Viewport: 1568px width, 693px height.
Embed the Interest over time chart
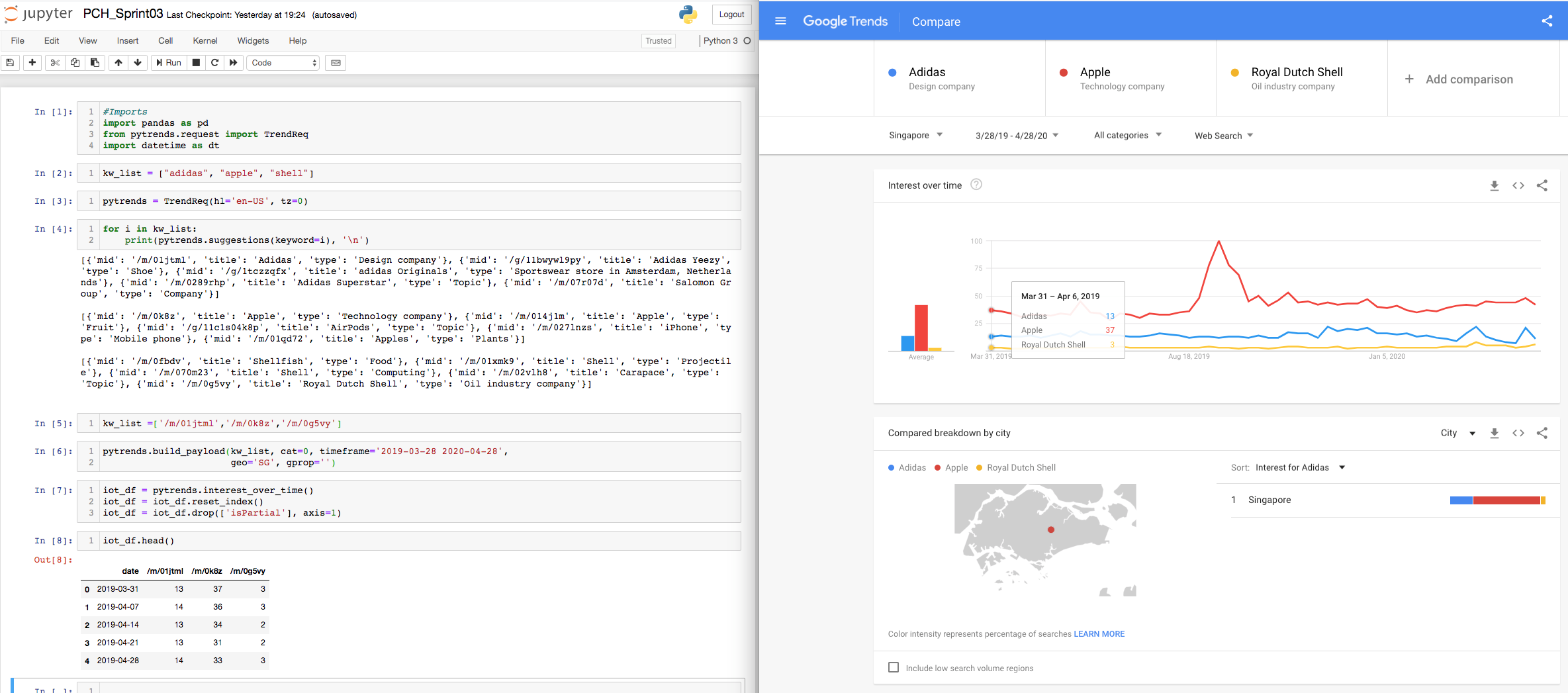tap(1518, 185)
